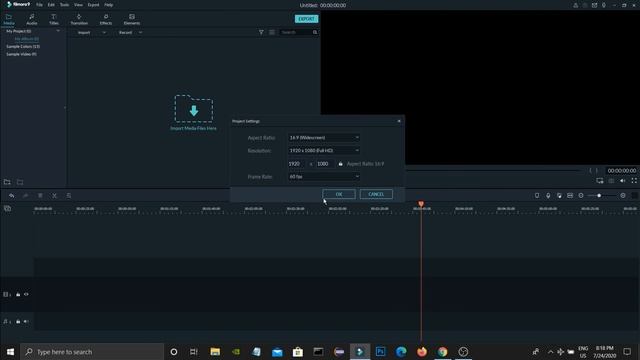
Task: Click the audio mixer icon
Action: click(x=559, y=196)
